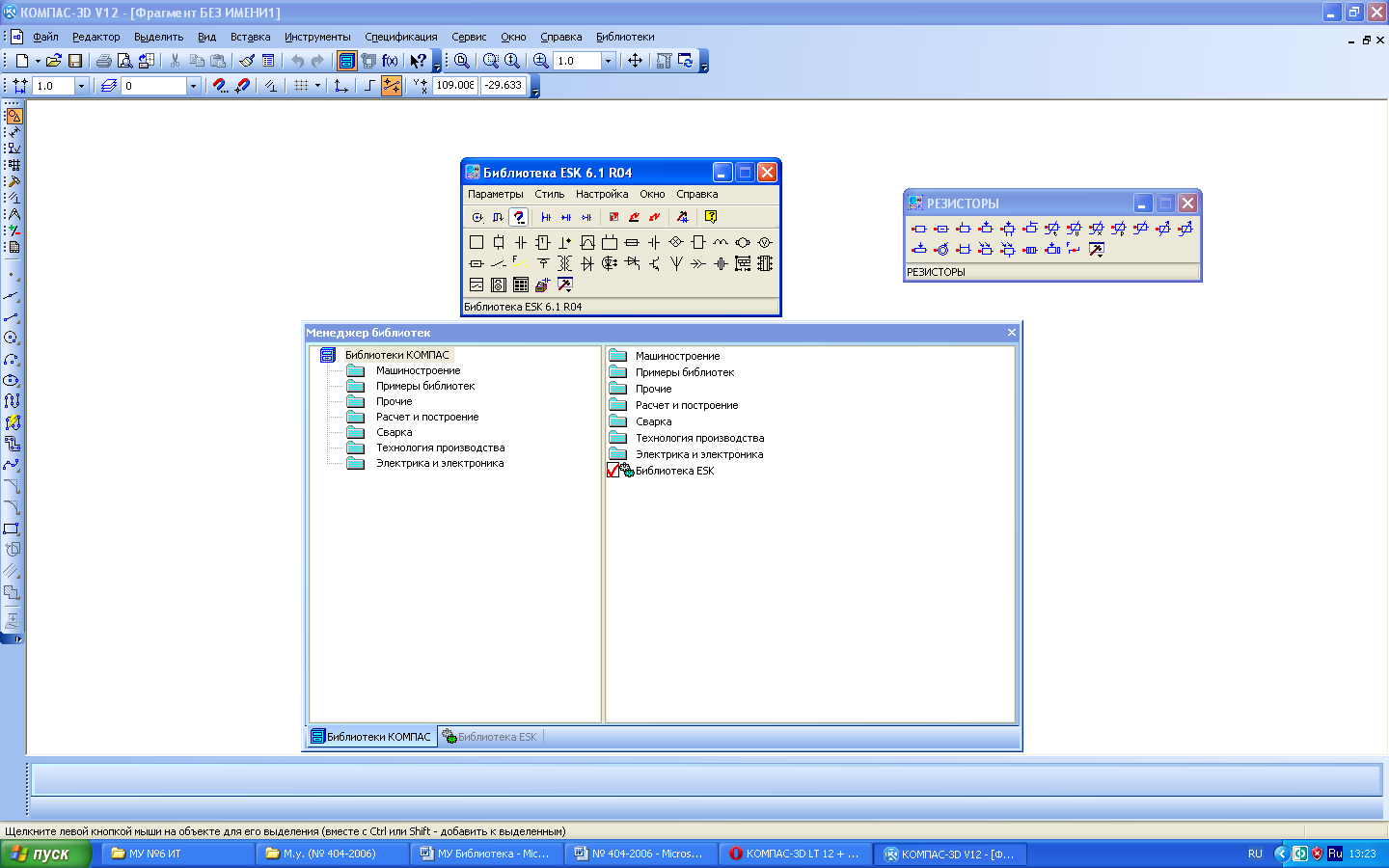Image resolution: width=1389 pixels, height=868 pixels.
Task: Pick the table grid icon in the ESK library
Action: click(521, 285)
